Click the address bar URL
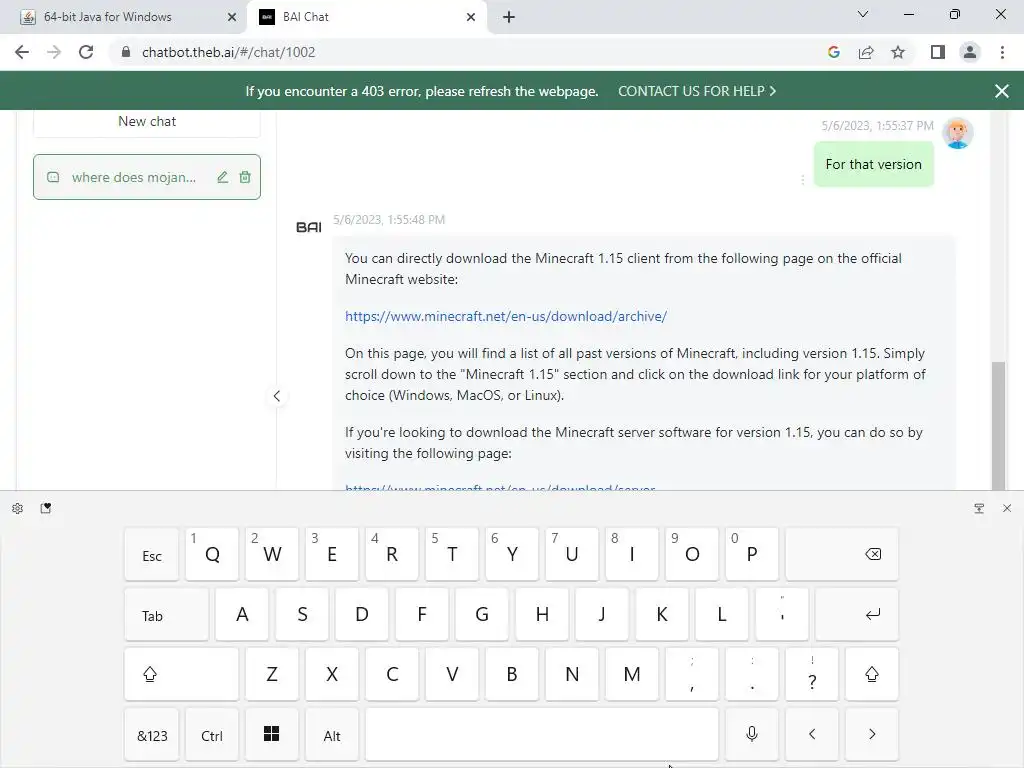 [229, 52]
